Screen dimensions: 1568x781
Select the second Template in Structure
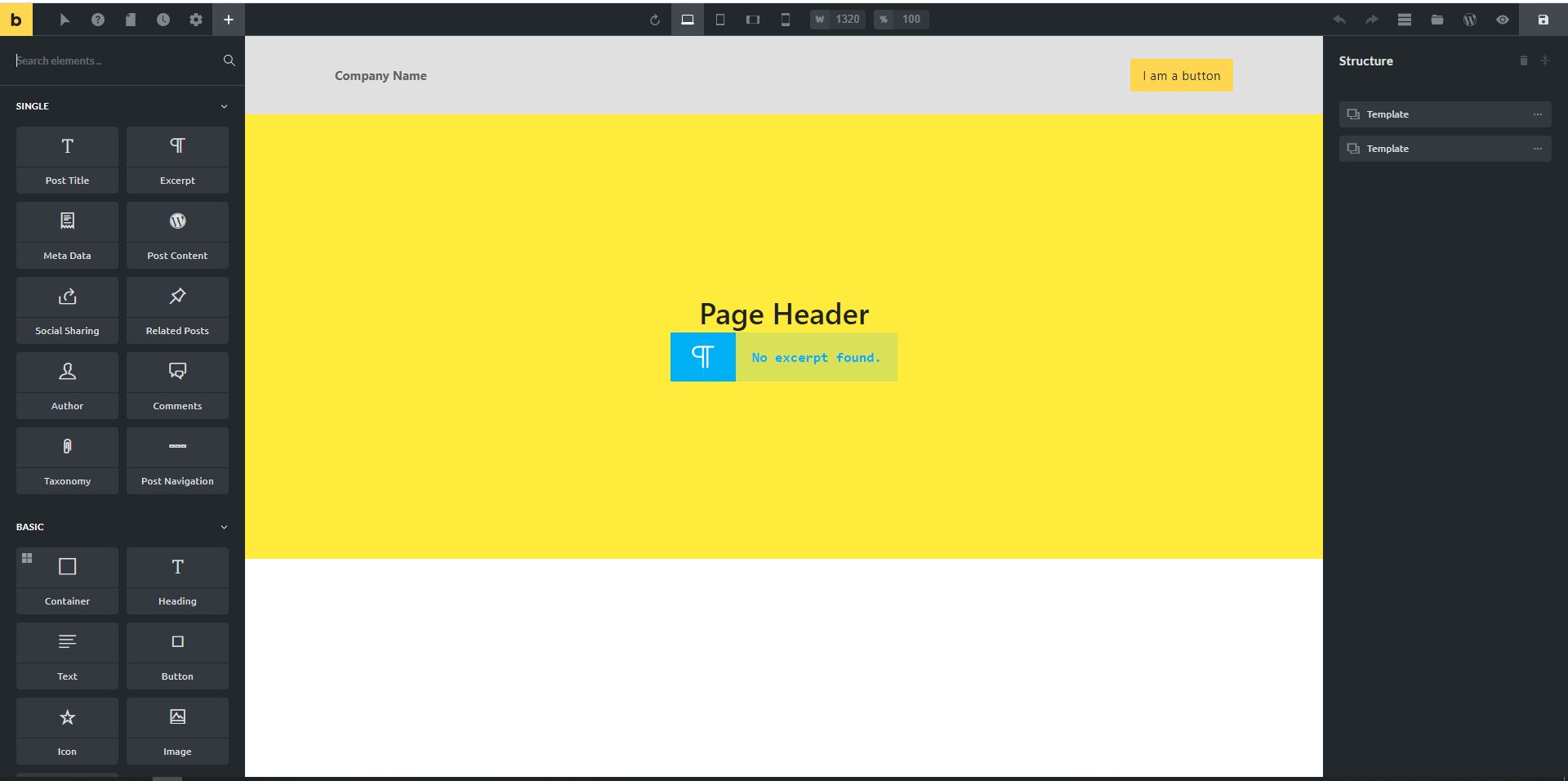(1445, 149)
